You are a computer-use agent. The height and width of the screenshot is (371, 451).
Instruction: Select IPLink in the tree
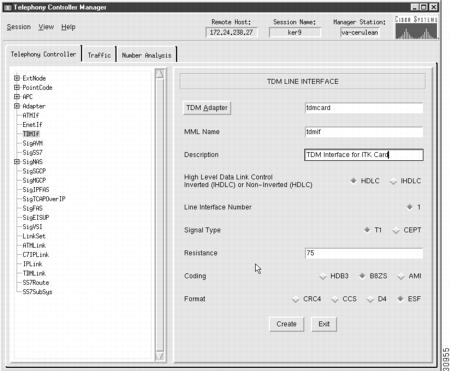coord(32,264)
